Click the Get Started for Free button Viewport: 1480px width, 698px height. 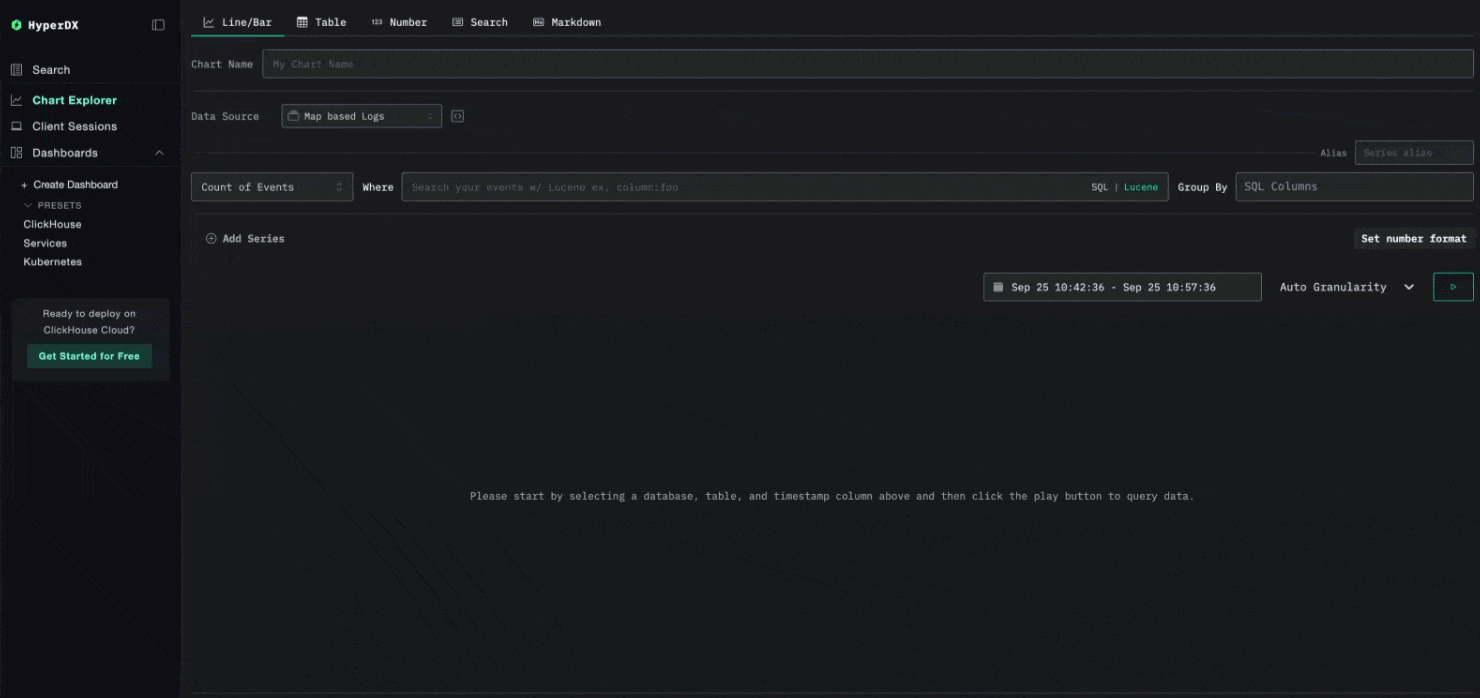click(x=89, y=356)
